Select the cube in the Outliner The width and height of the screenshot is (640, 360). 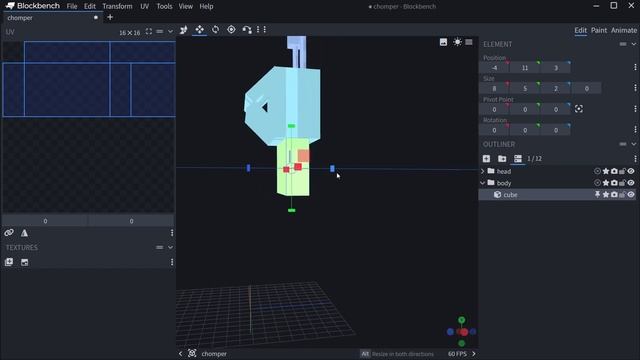point(557,195)
